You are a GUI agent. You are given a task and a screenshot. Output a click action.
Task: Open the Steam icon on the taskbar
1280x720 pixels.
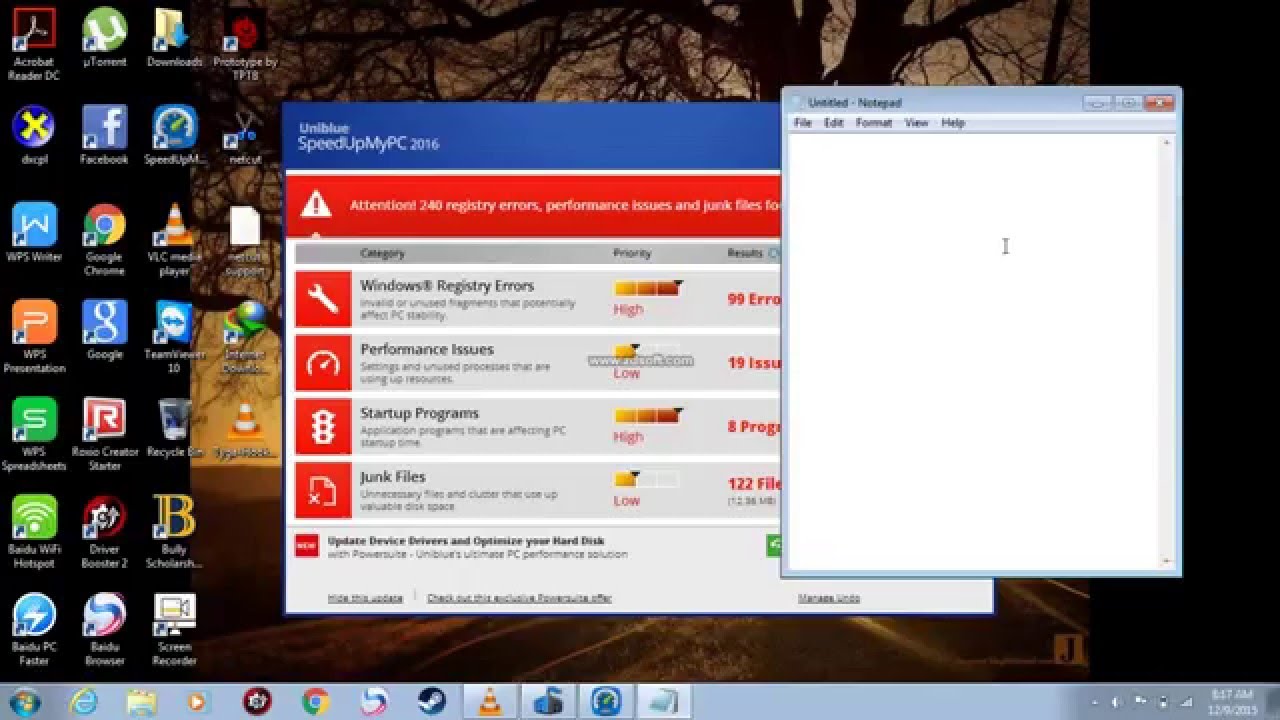click(x=432, y=702)
